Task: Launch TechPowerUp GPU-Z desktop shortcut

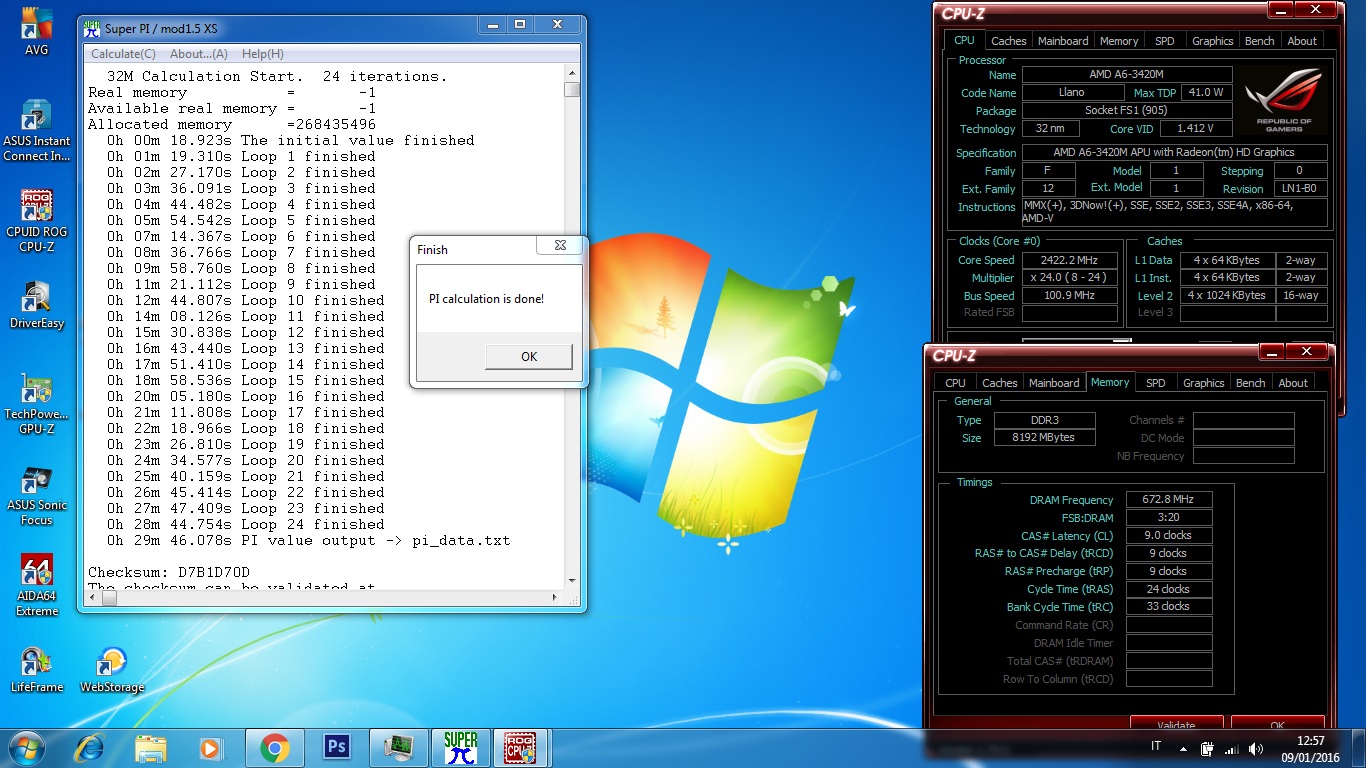Action: (x=36, y=405)
